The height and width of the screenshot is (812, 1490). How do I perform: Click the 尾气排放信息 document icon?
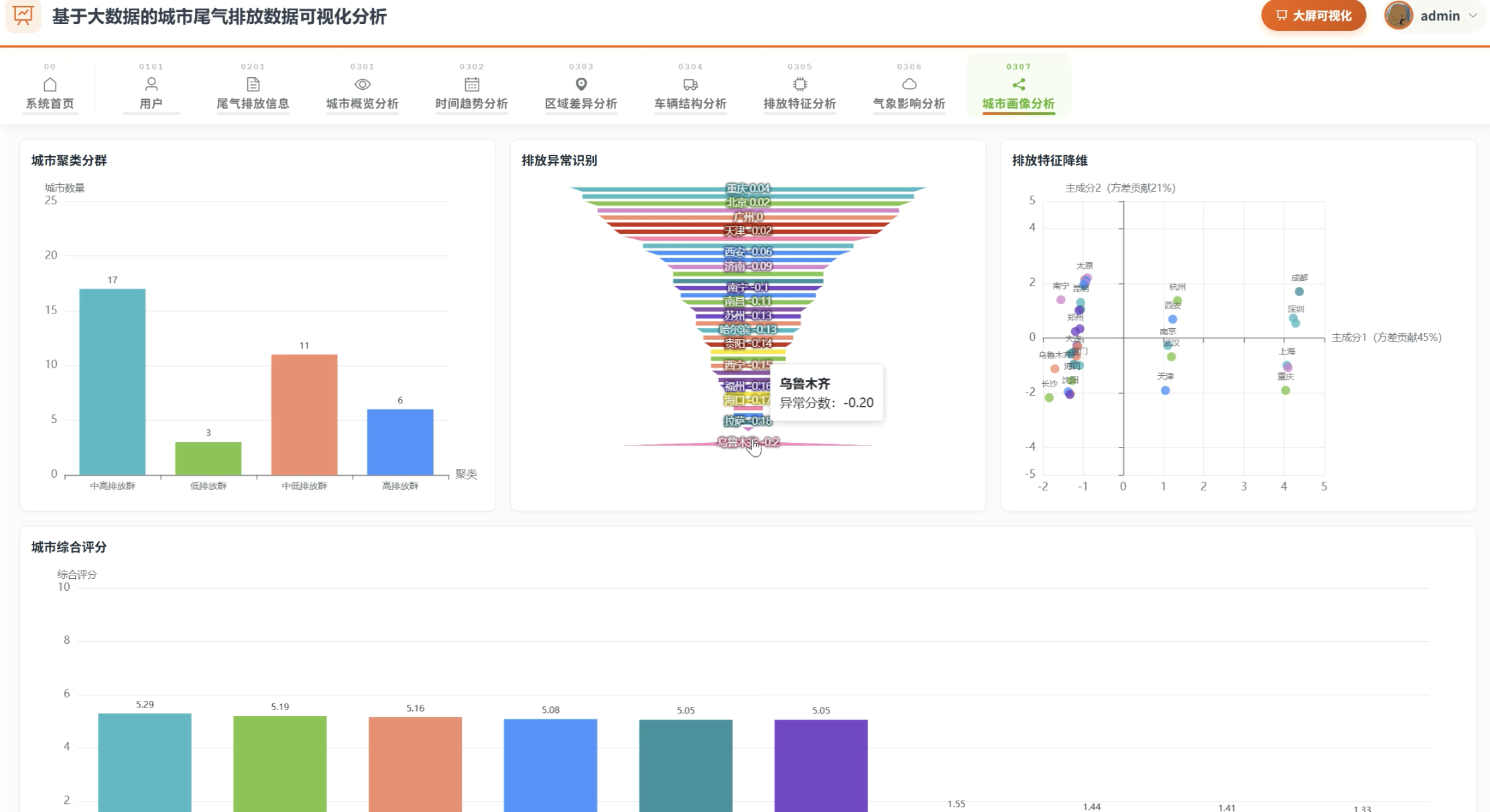[253, 84]
